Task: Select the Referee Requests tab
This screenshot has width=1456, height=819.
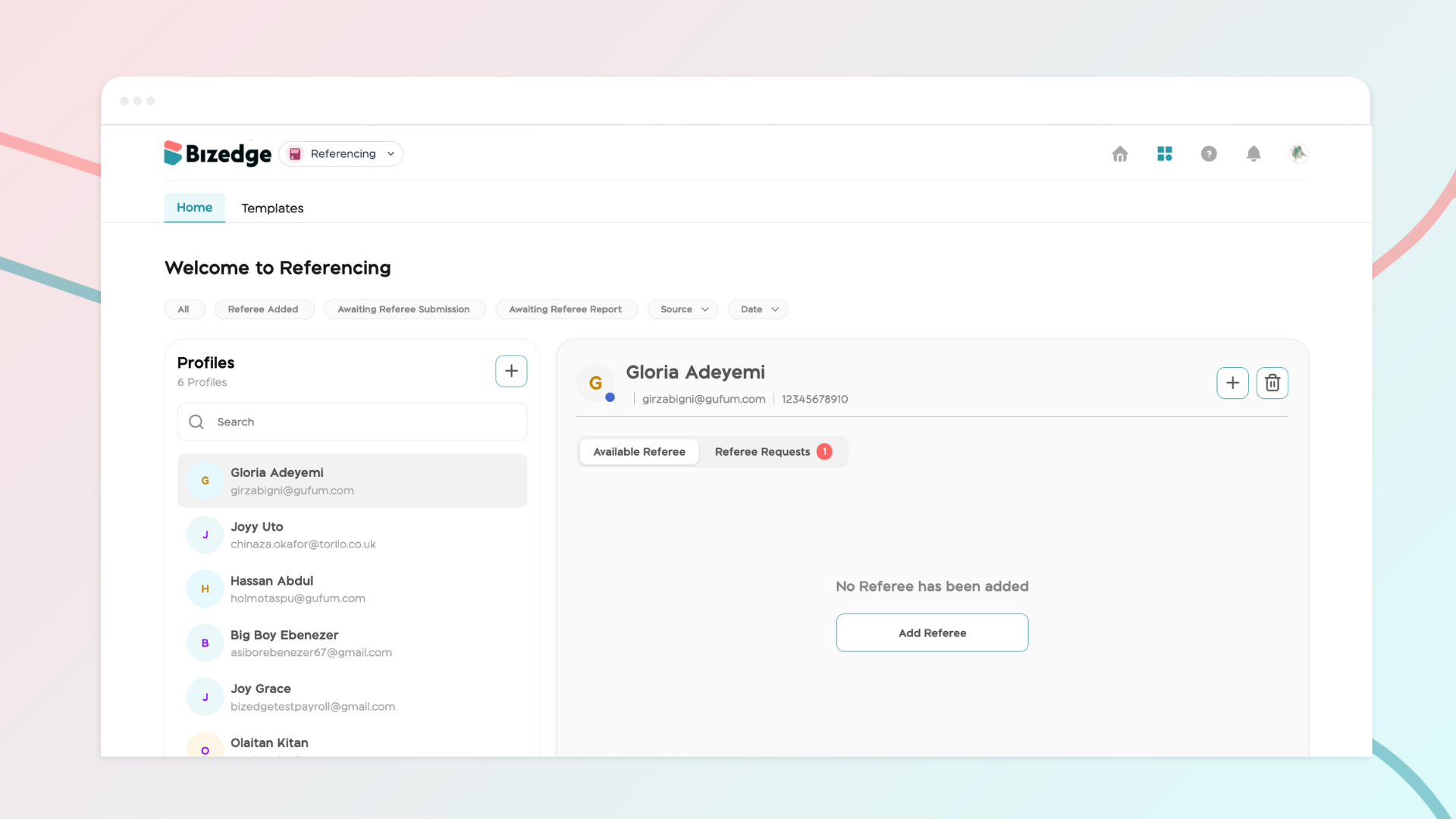Action: (x=773, y=451)
